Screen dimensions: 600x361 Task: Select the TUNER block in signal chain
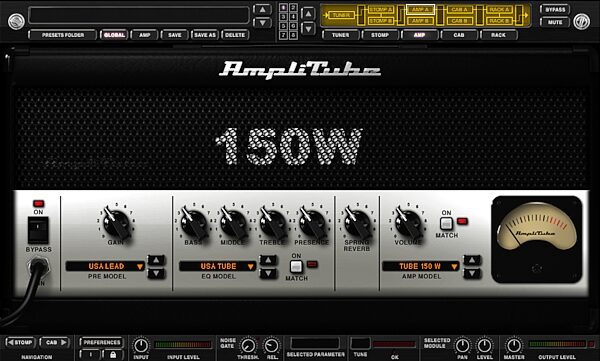341,15
